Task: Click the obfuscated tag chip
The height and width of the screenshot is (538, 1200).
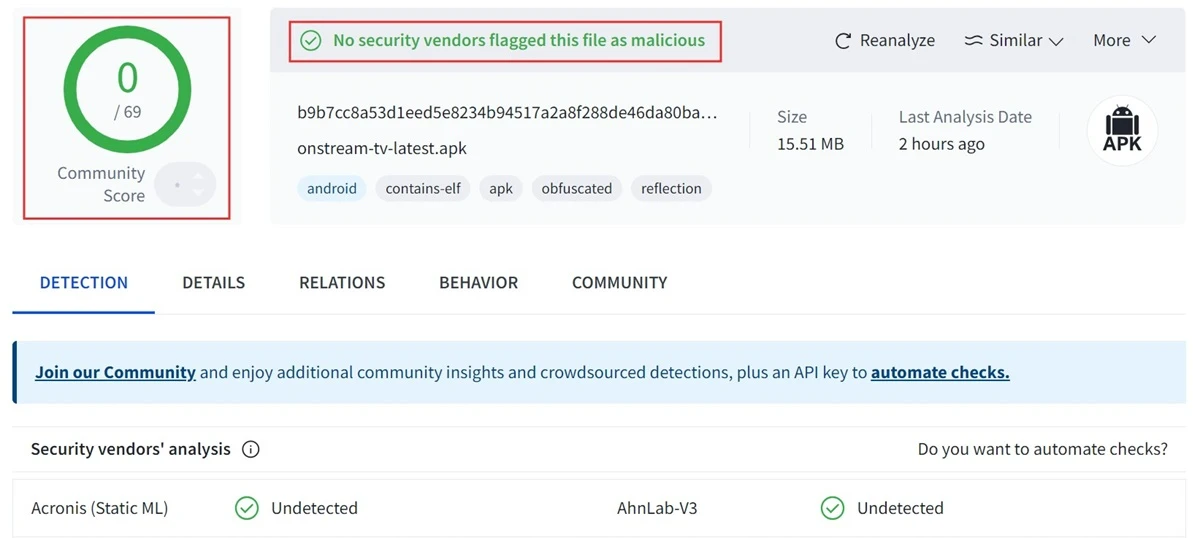Action: click(577, 188)
